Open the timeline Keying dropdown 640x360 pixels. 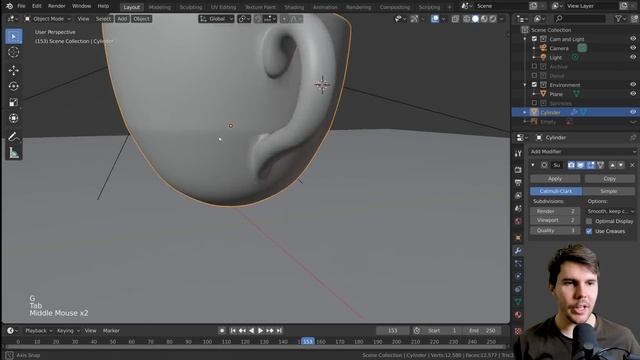coord(68,331)
